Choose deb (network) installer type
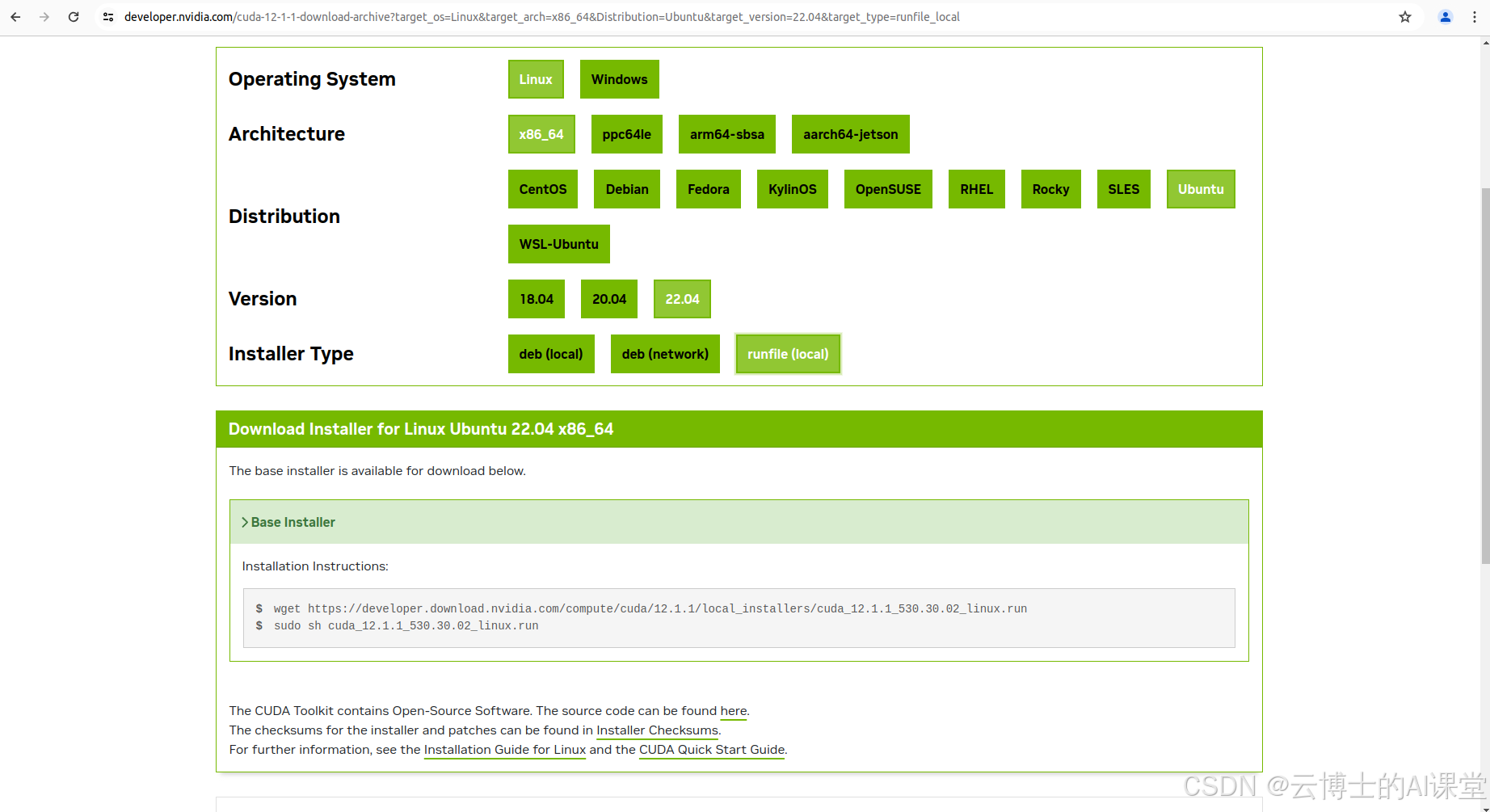Screen dimensions: 1490x812 665,354
